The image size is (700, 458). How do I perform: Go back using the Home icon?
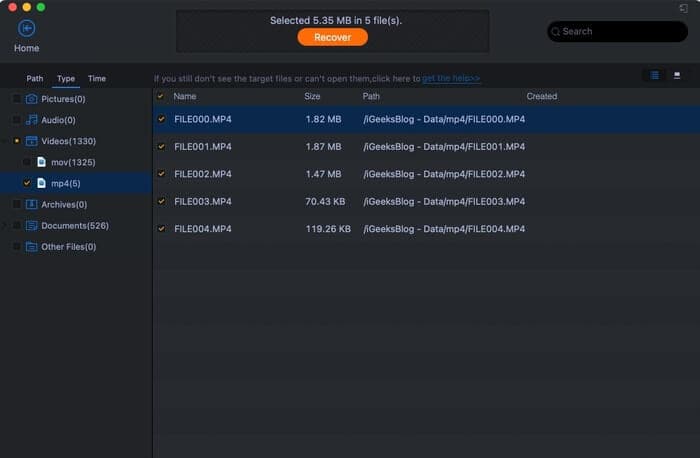point(27,29)
